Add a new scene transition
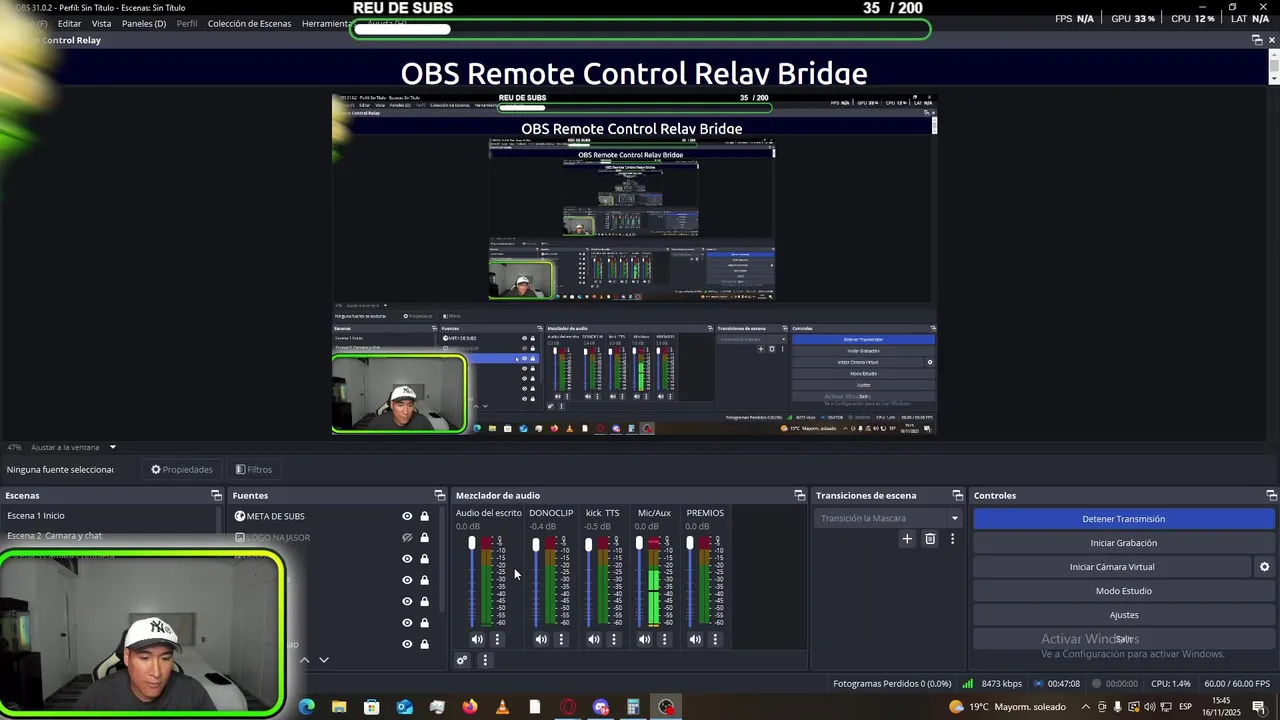1280x720 pixels. tap(907, 539)
